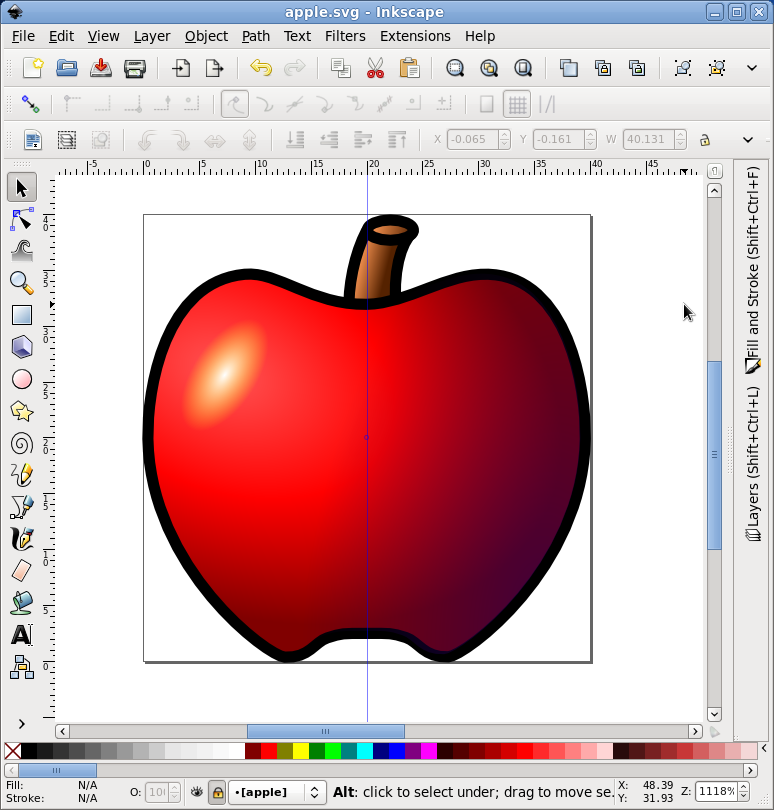Toggle apple layer visibility eye
Image resolution: width=774 pixels, height=810 pixels.
197,792
